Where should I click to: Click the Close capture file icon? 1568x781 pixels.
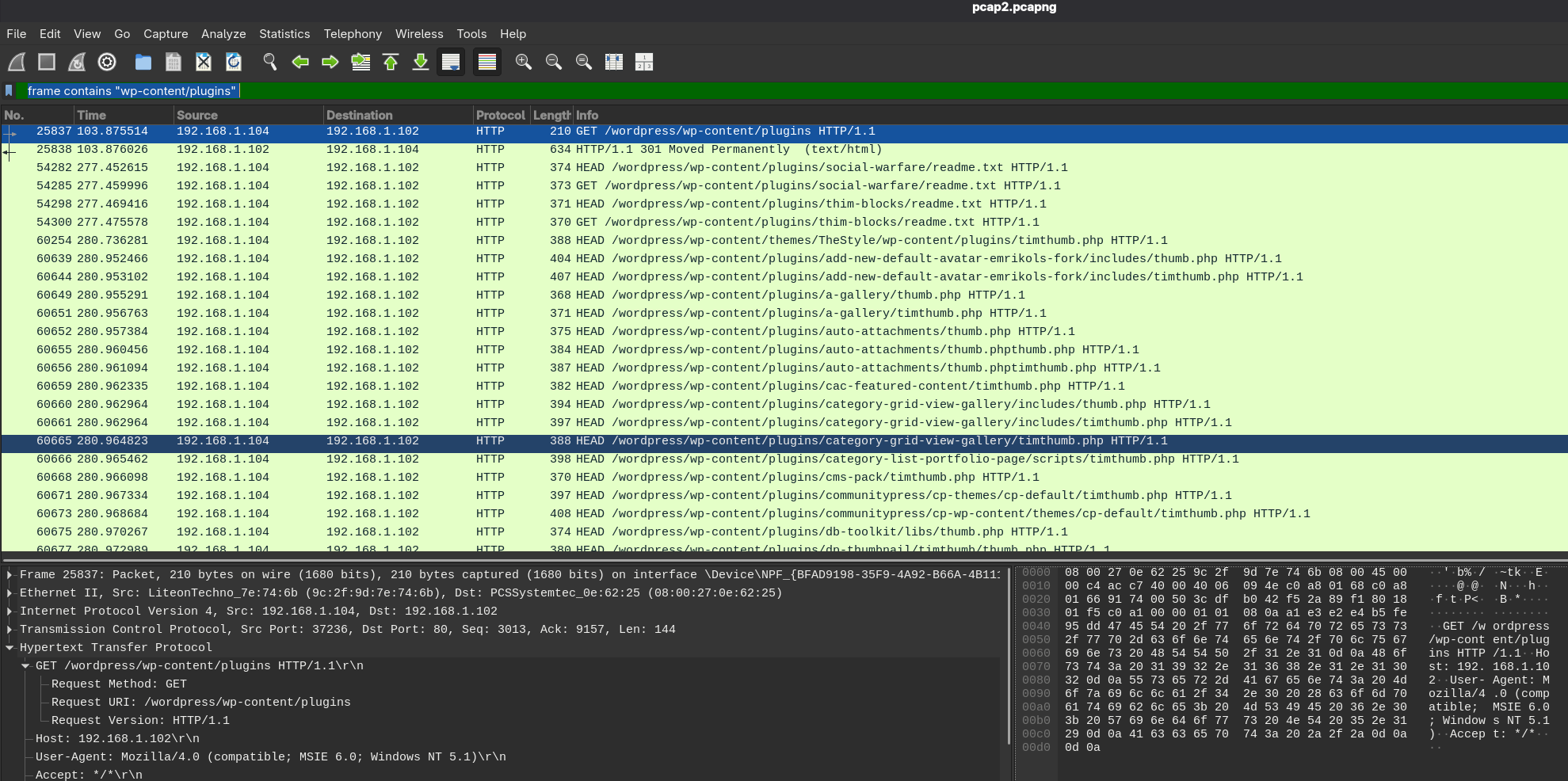[204, 62]
